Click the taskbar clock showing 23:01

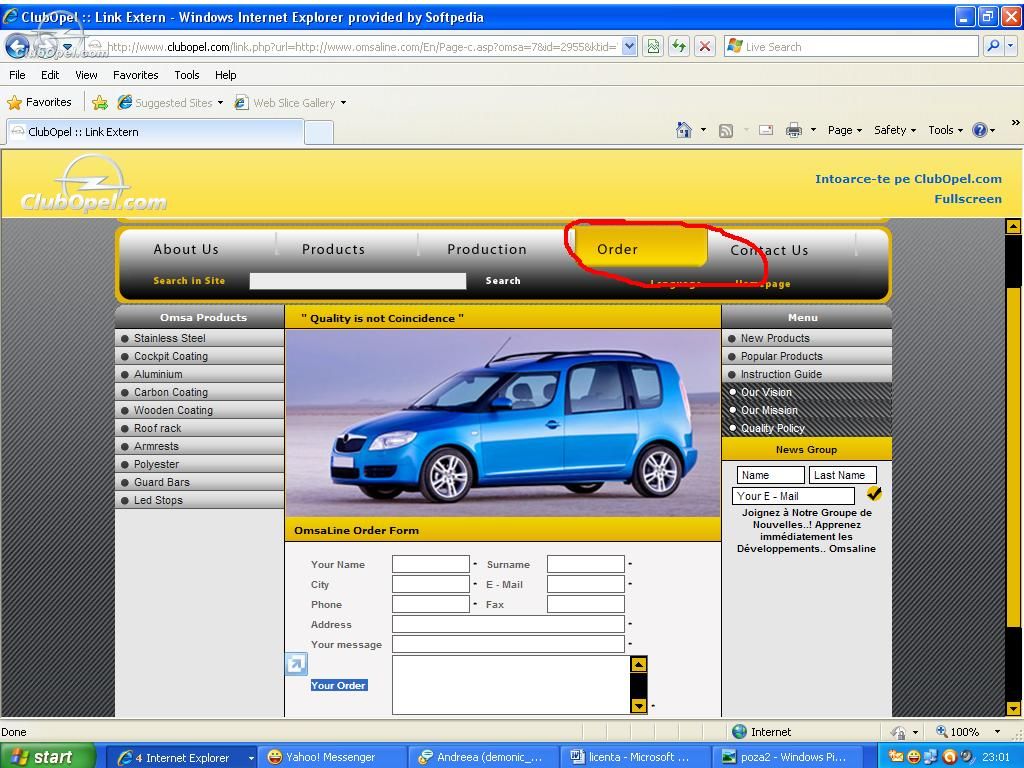click(x=995, y=757)
